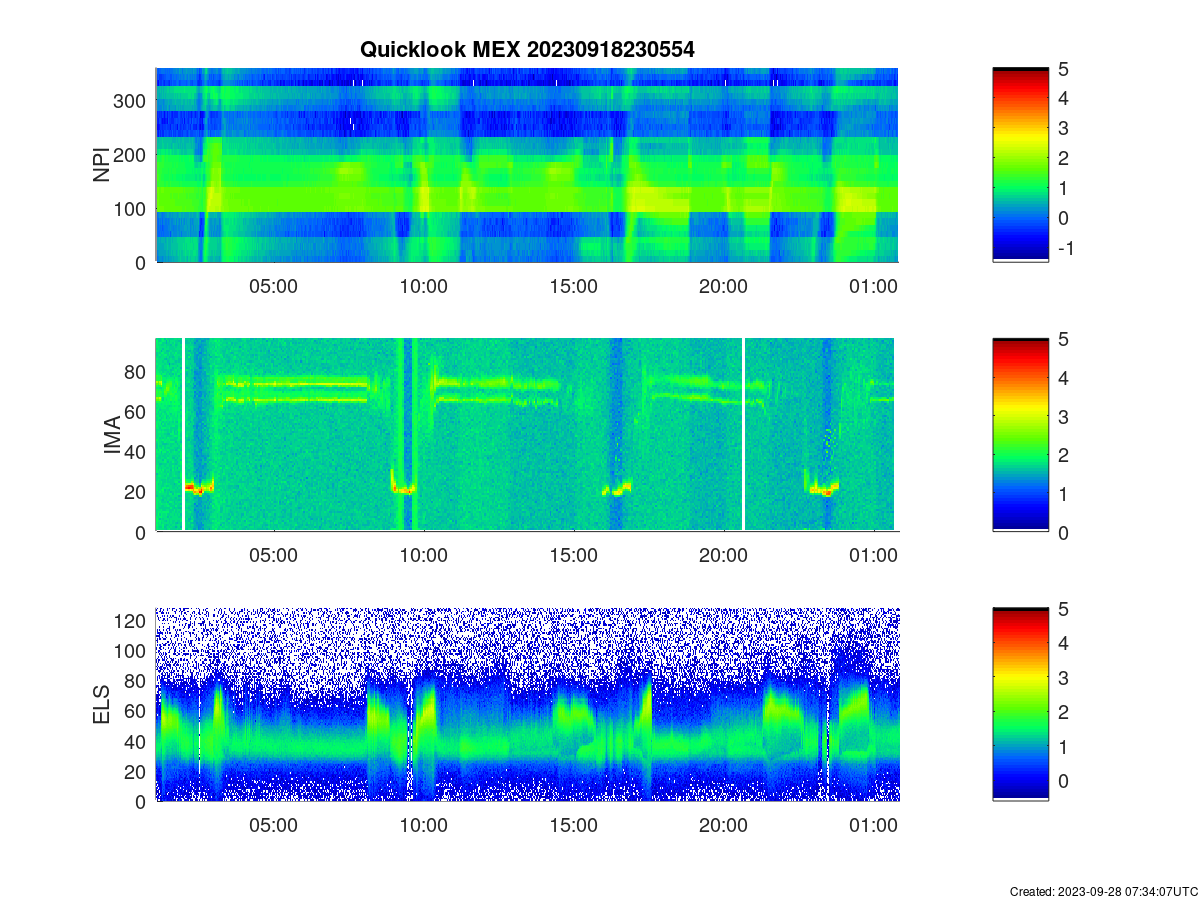Click the 120 tick on ELS y-axis
Viewport: 1200px width, 900px height.
point(131,621)
